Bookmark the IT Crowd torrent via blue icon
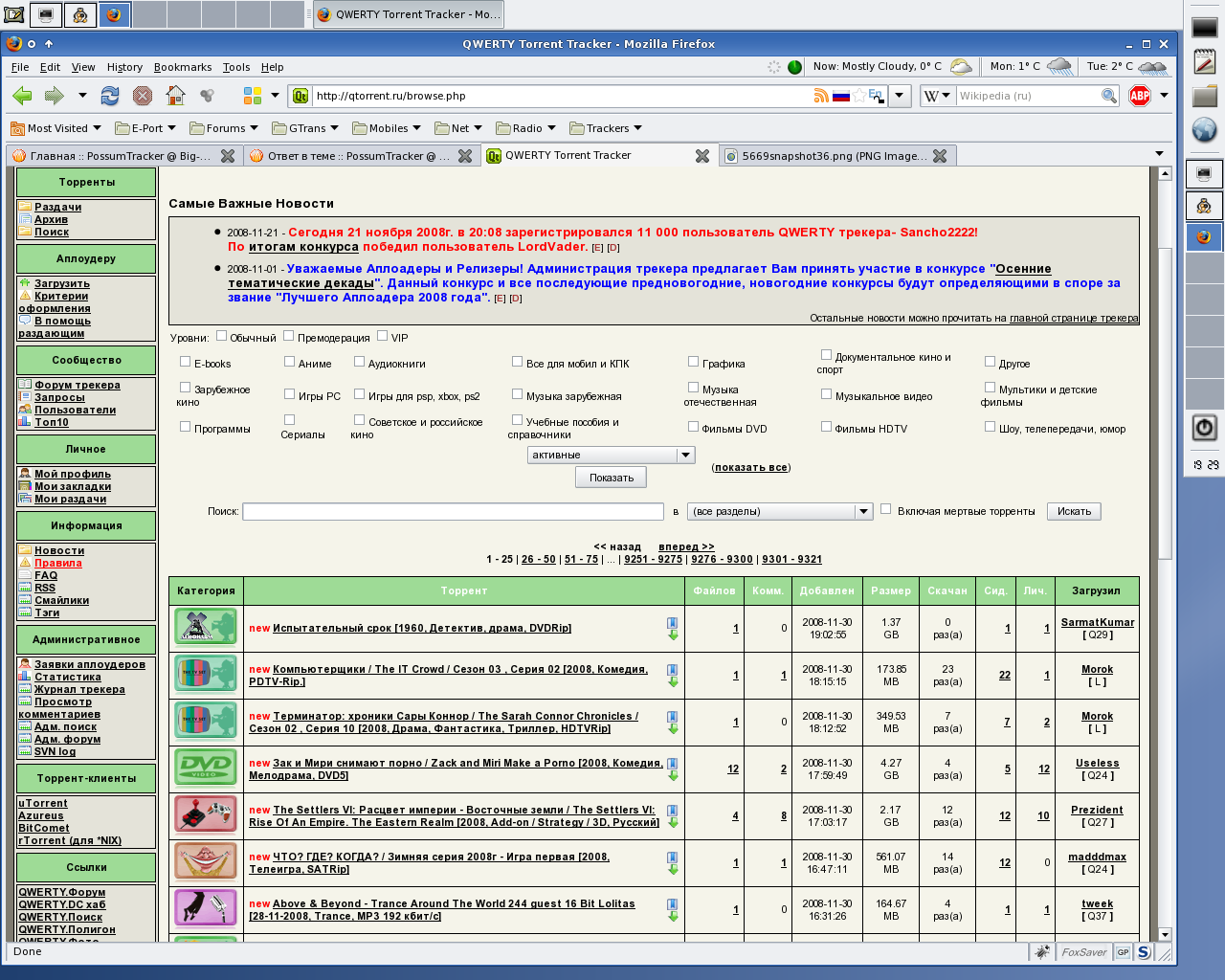Image resolution: width=1225 pixels, height=980 pixels. coord(673,670)
